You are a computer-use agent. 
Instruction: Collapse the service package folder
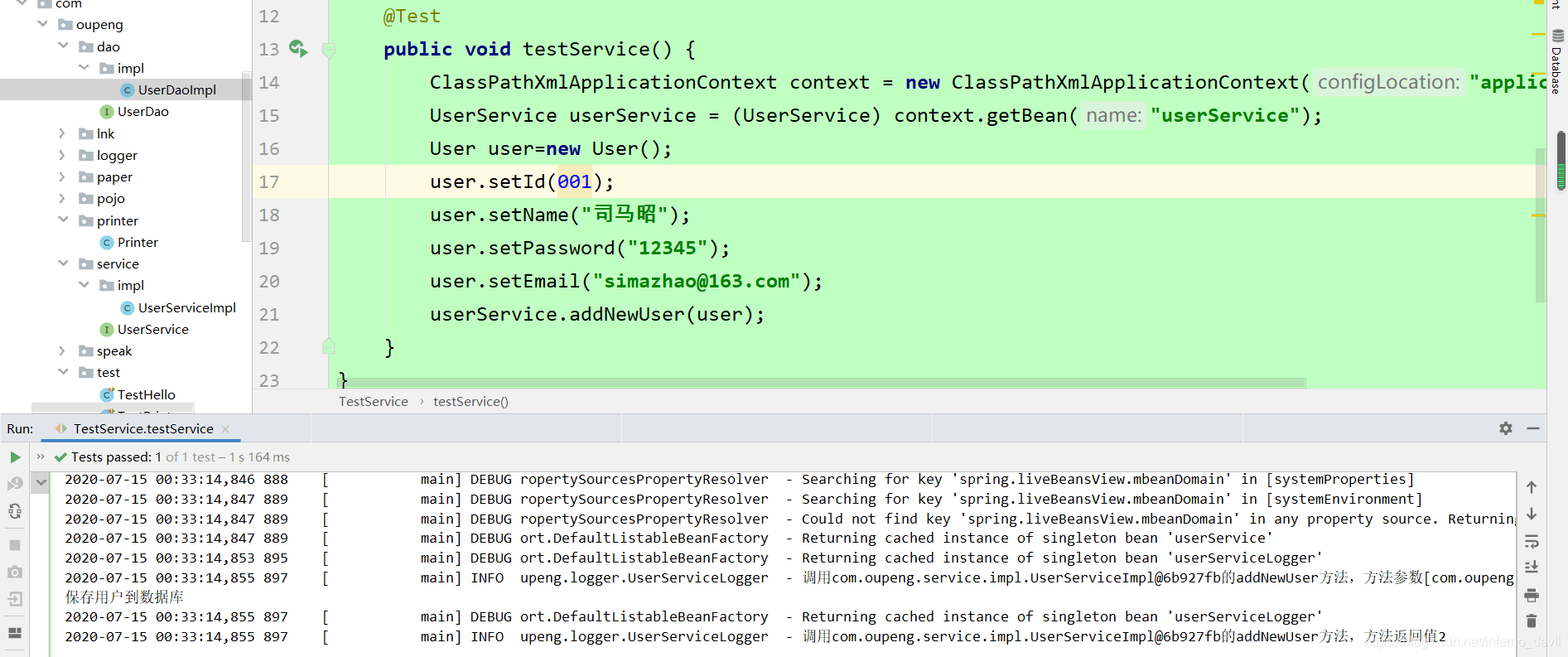click(63, 263)
